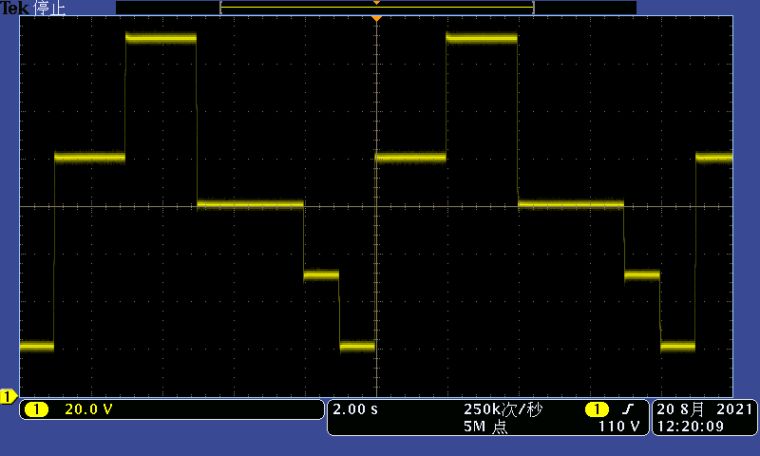Click the small orange marker in the record view bar

coord(376,3)
